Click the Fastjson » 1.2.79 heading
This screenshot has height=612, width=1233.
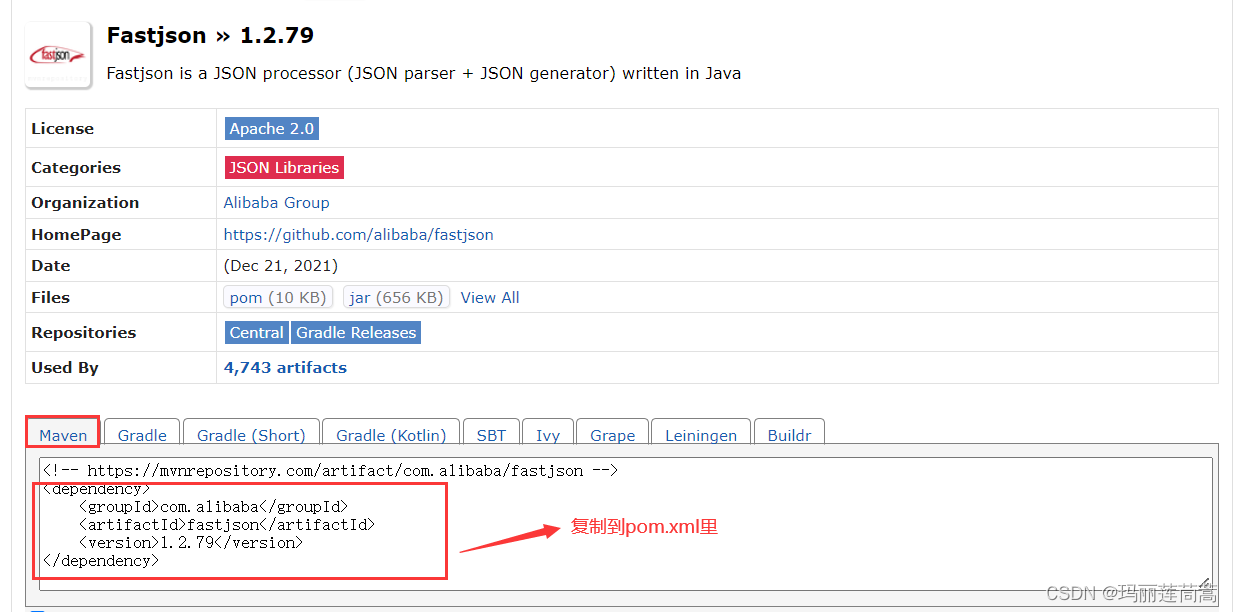(x=210, y=35)
